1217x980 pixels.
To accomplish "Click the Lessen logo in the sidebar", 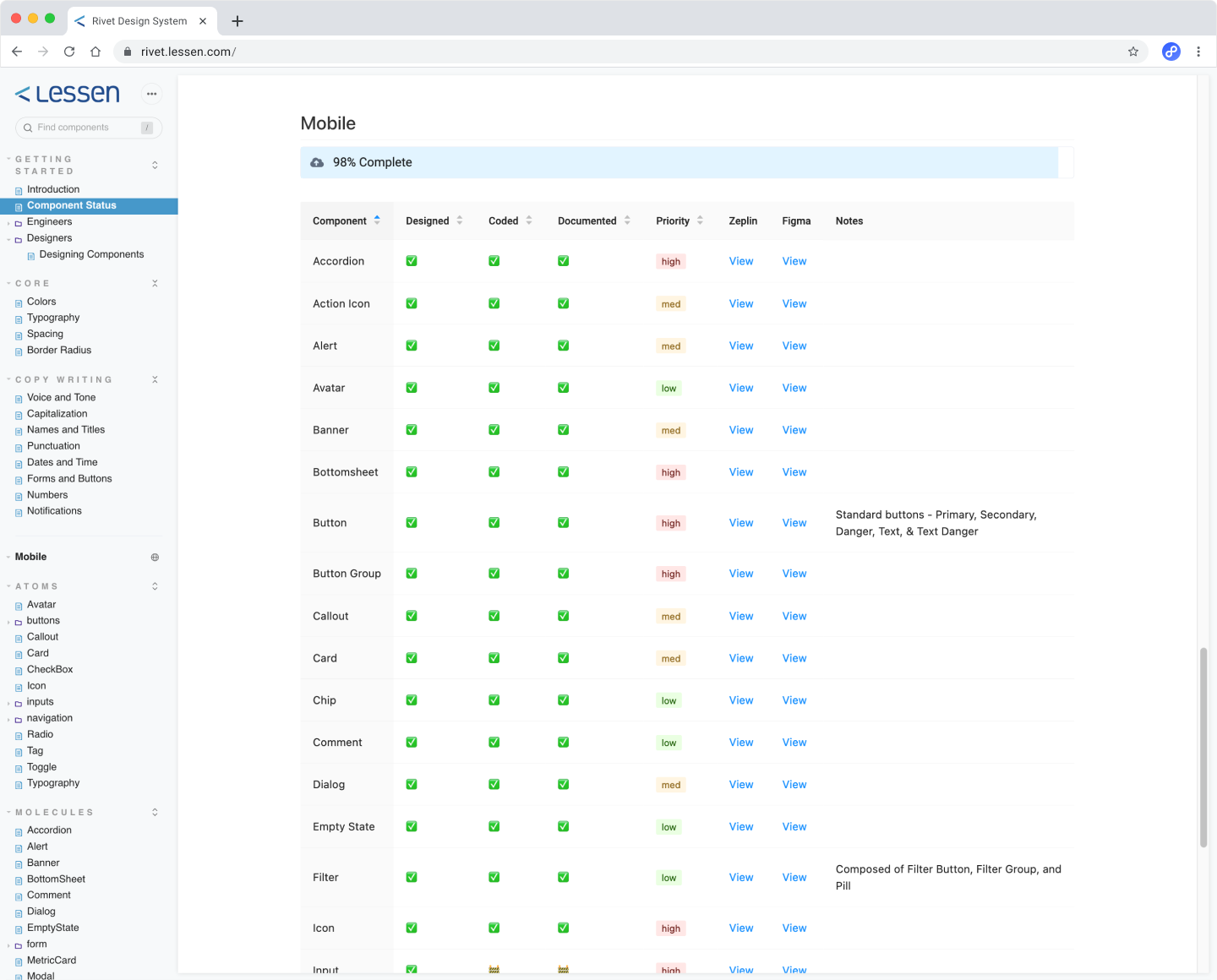I will click(x=68, y=94).
